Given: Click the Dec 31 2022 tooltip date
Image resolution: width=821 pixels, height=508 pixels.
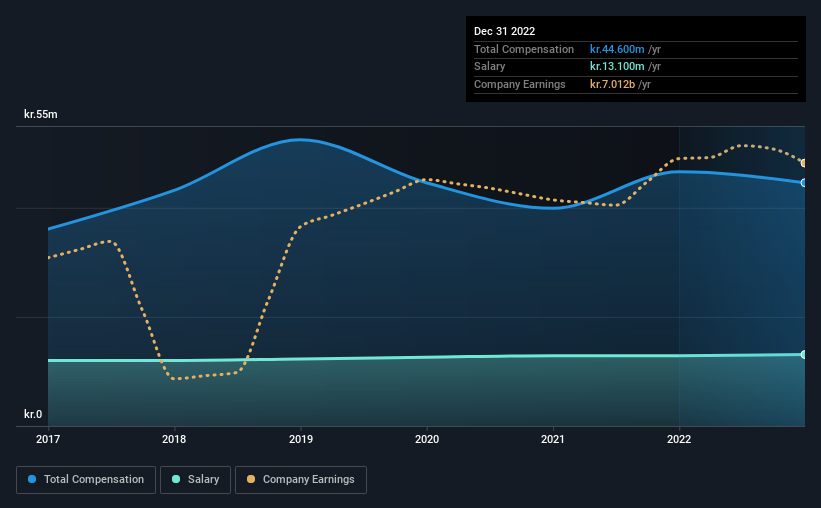Looking at the screenshot, I should (504, 31).
